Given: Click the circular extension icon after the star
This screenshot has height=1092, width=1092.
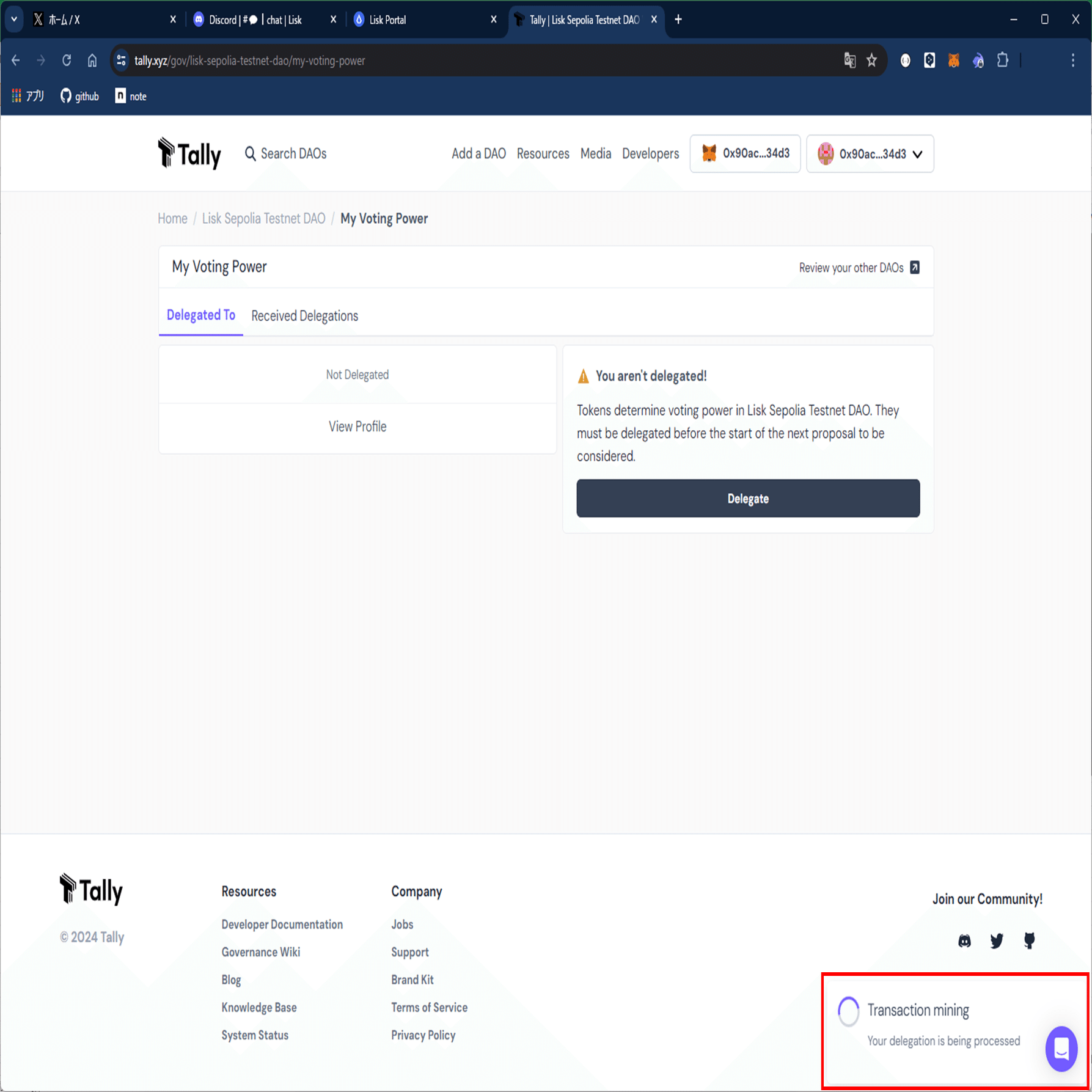Looking at the screenshot, I should [x=906, y=60].
